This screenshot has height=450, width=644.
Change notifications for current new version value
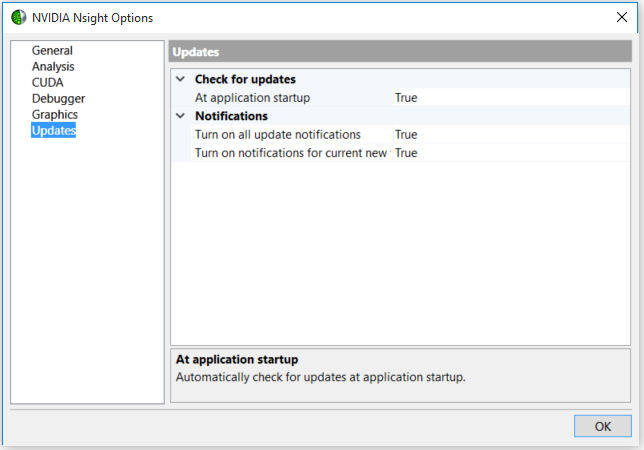coord(511,153)
